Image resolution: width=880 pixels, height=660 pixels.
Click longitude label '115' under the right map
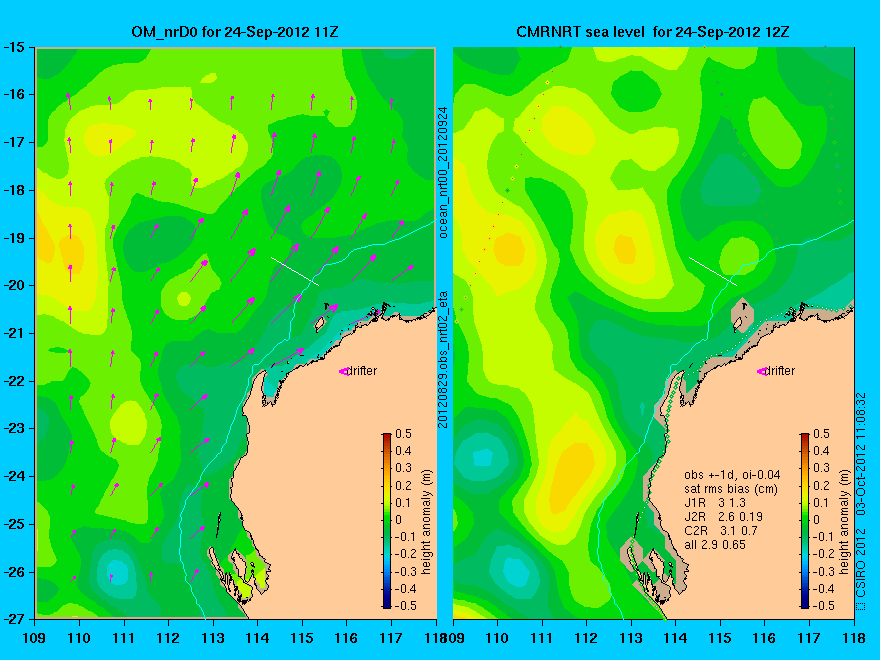point(720,638)
